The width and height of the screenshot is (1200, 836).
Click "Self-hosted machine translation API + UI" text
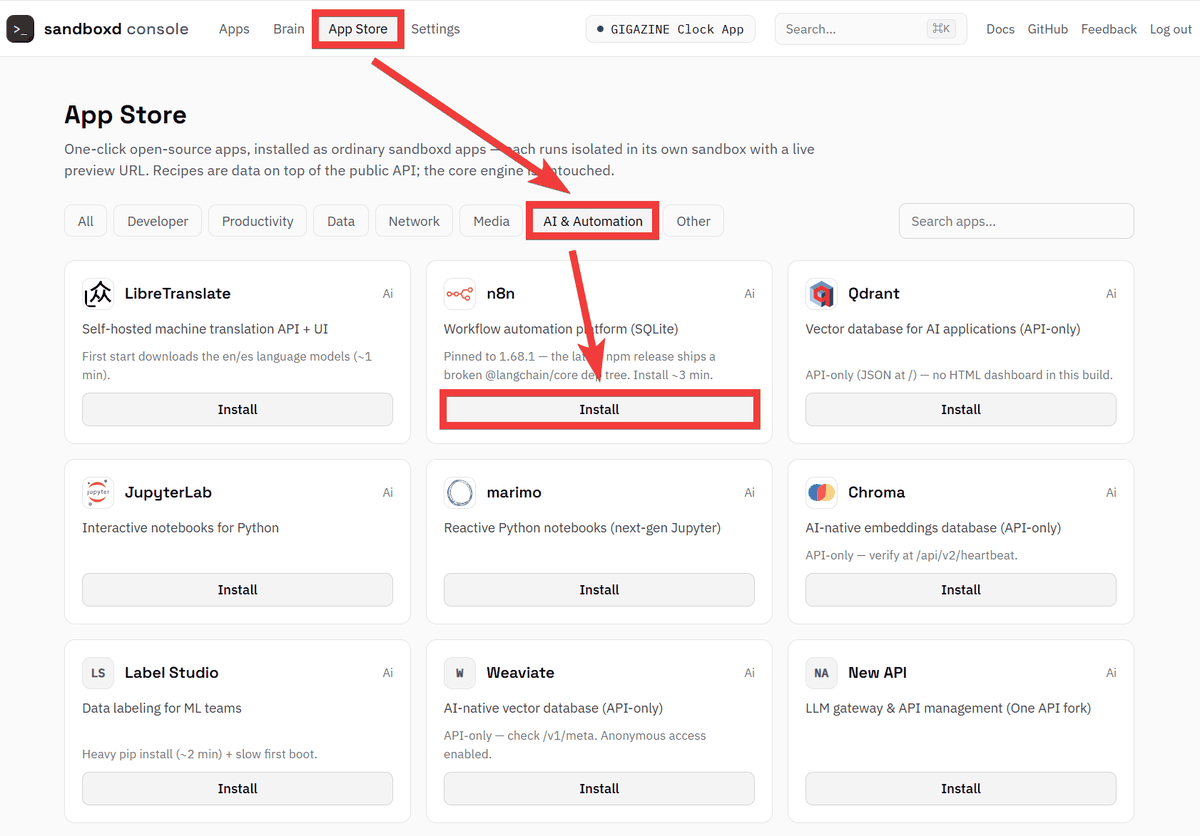coord(205,329)
